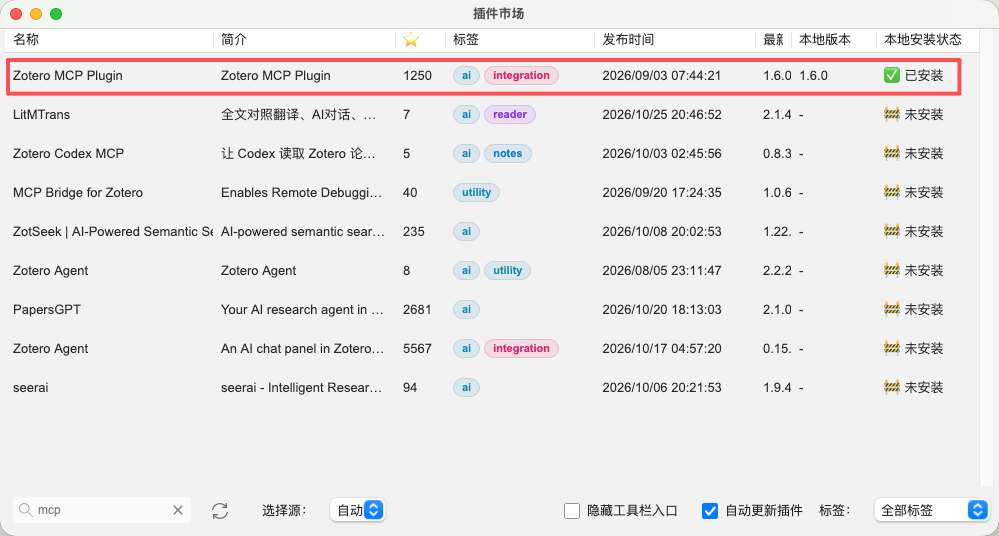Image resolution: width=999 pixels, height=536 pixels.
Task: Click release time 2026/09/20 17:24:35
Action: pos(662,192)
